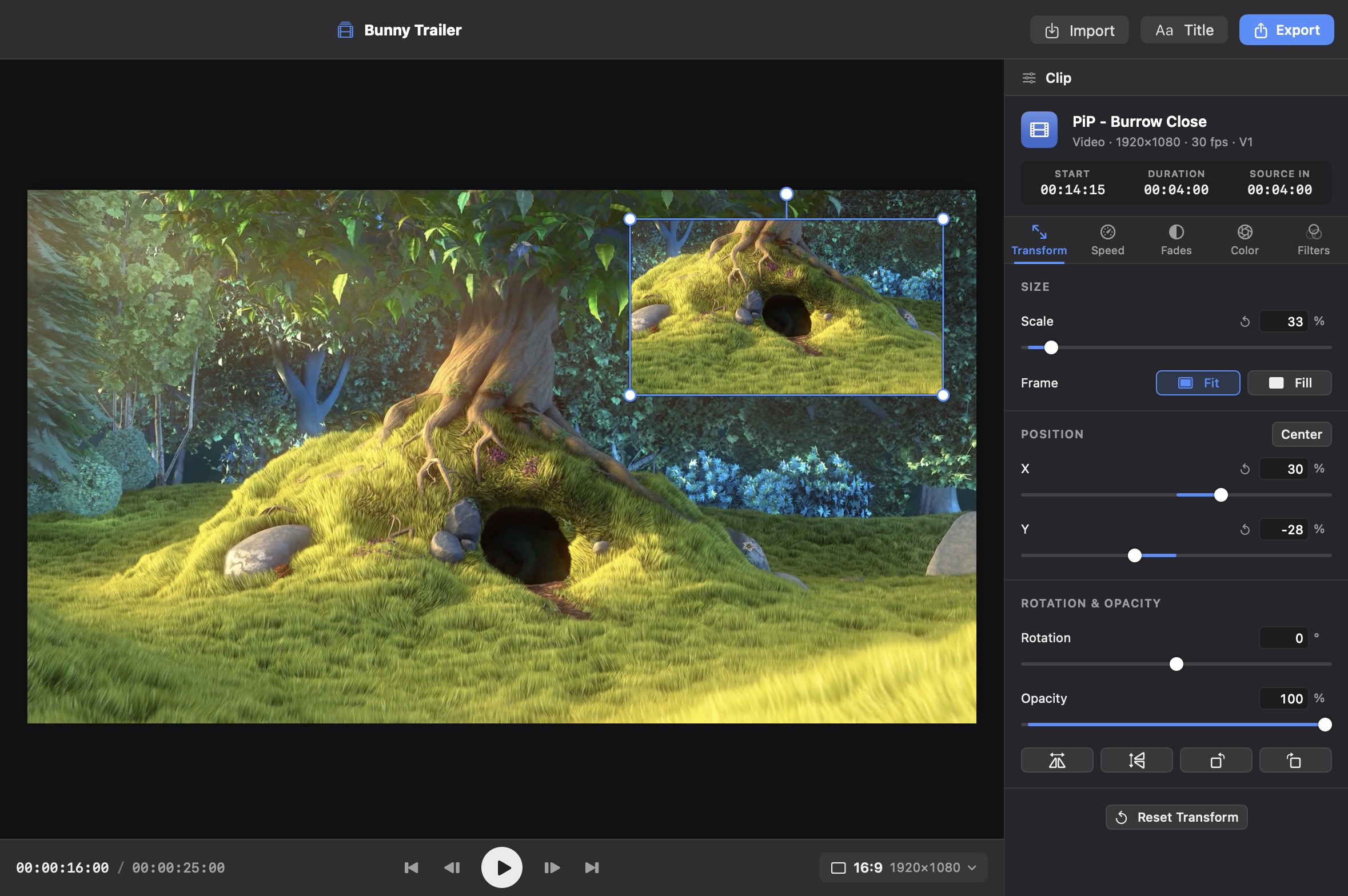The width and height of the screenshot is (1348, 896).
Task: Click the X position slider thumb
Action: coord(1221,495)
